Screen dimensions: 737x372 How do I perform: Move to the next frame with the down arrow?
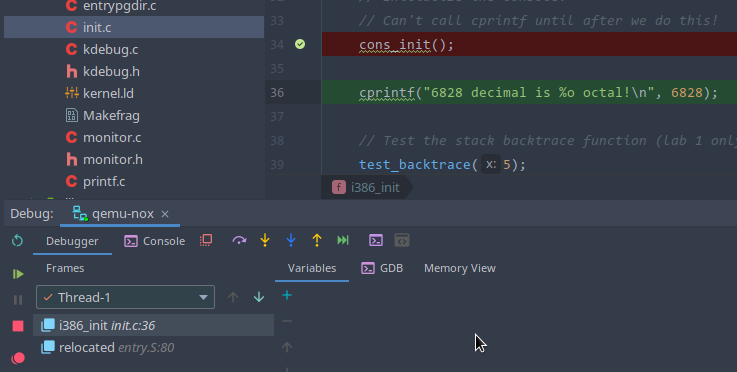[x=259, y=297]
